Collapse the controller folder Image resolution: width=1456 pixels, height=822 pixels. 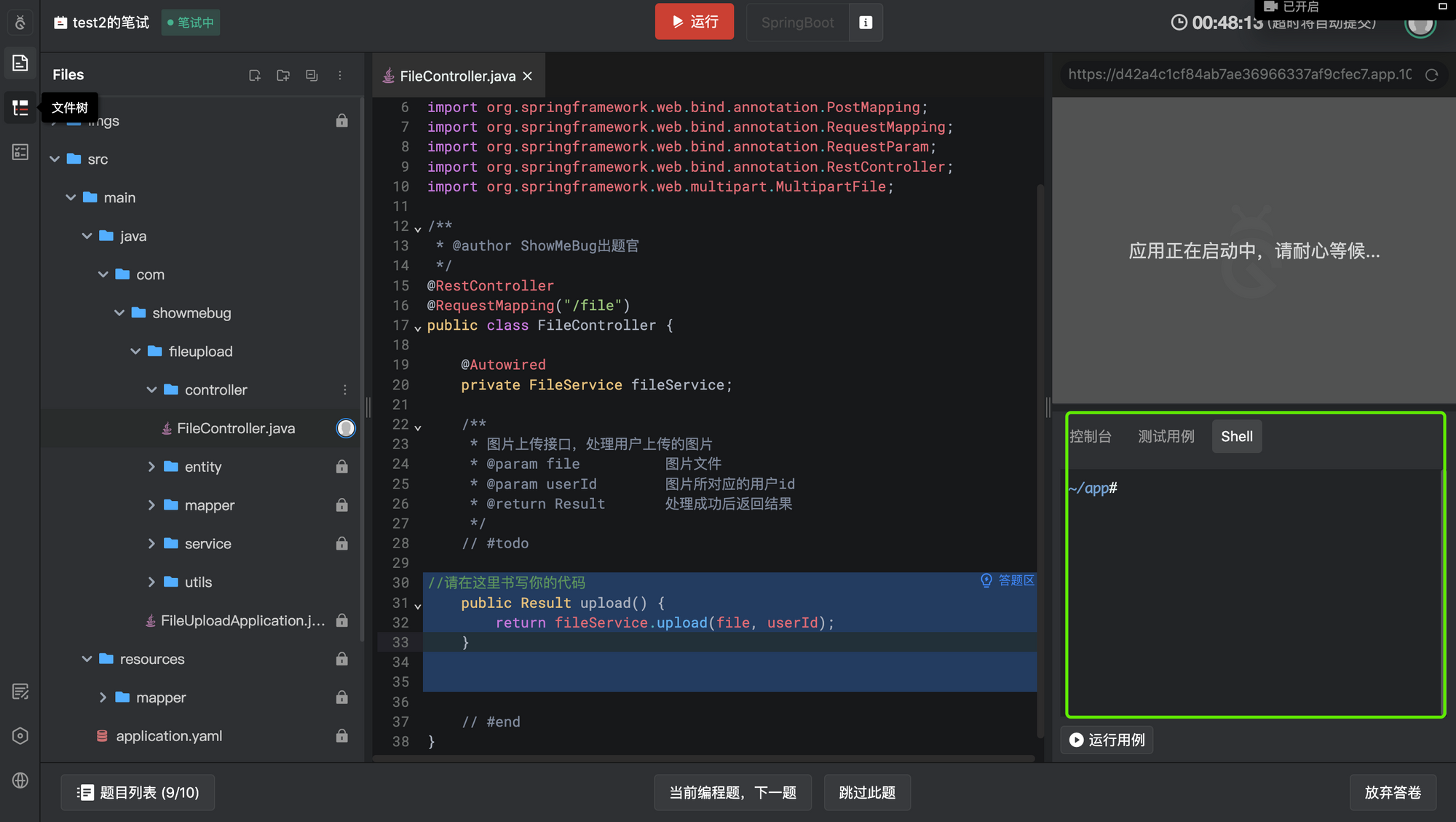[x=151, y=390]
